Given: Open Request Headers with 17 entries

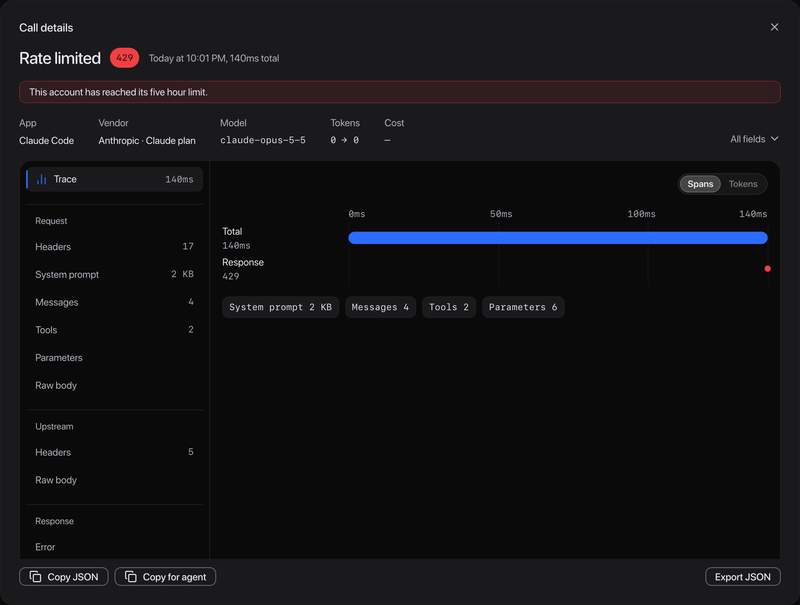Looking at the screenshot, I should (114, 247).
